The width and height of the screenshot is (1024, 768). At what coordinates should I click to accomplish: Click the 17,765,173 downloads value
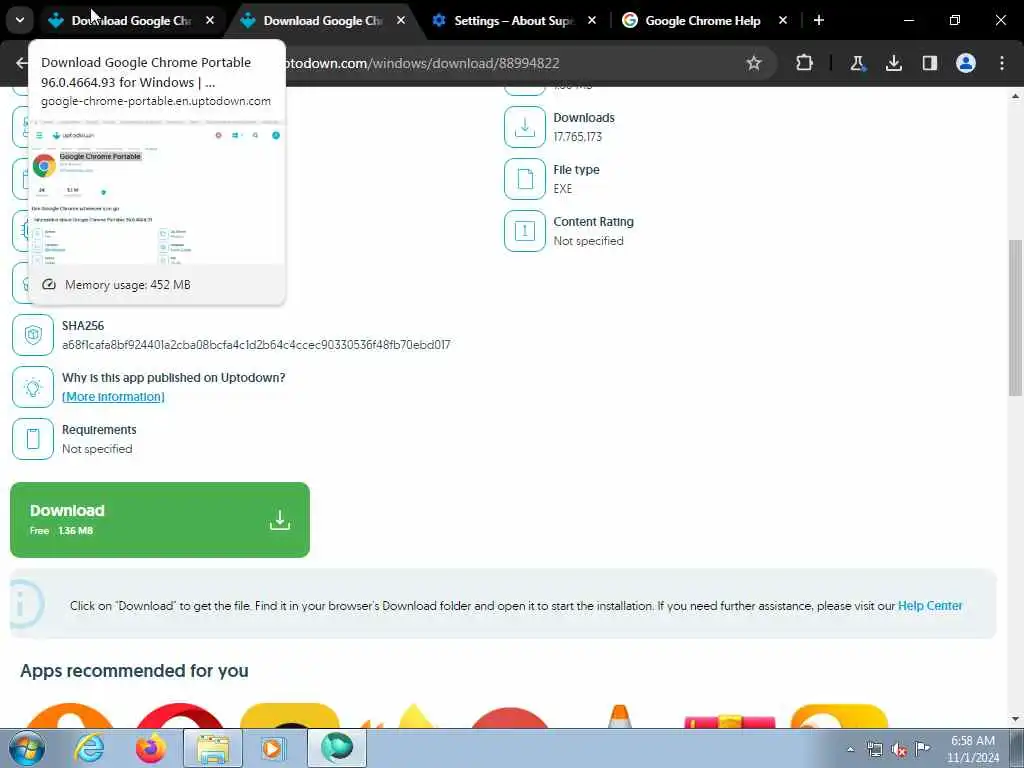[x=578, y=136]
